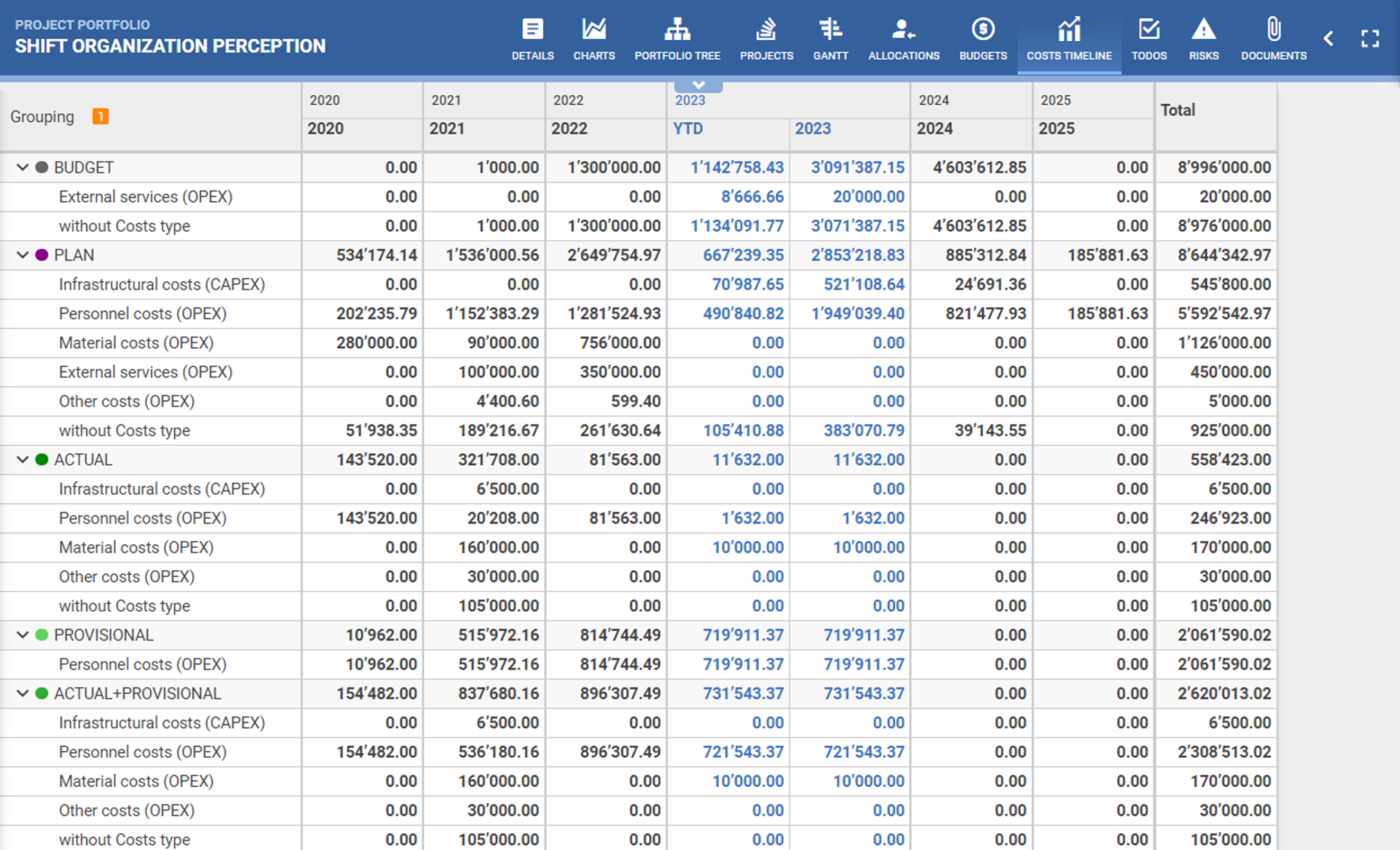Open the Todos checklist icon
1400x850 pixels.
[x=1149, y=29]
